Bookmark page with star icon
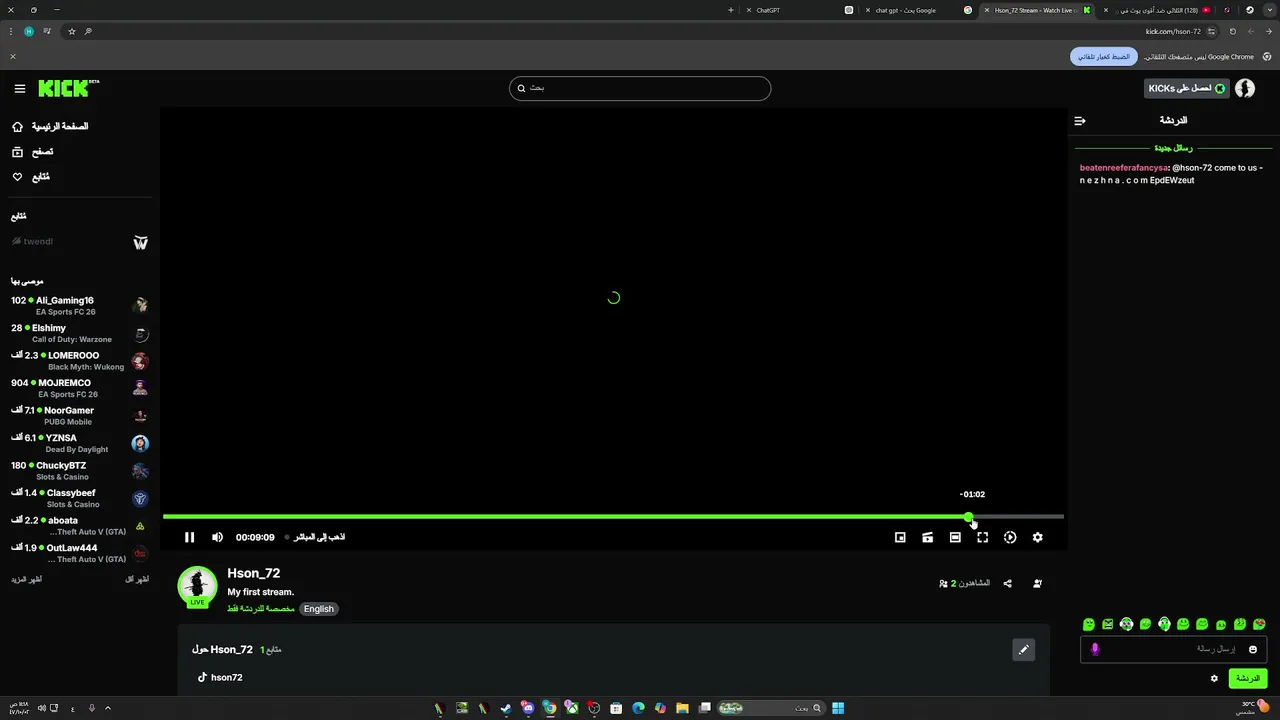The width and height of the screenshot is (1280, 720). tap(71, 32)
